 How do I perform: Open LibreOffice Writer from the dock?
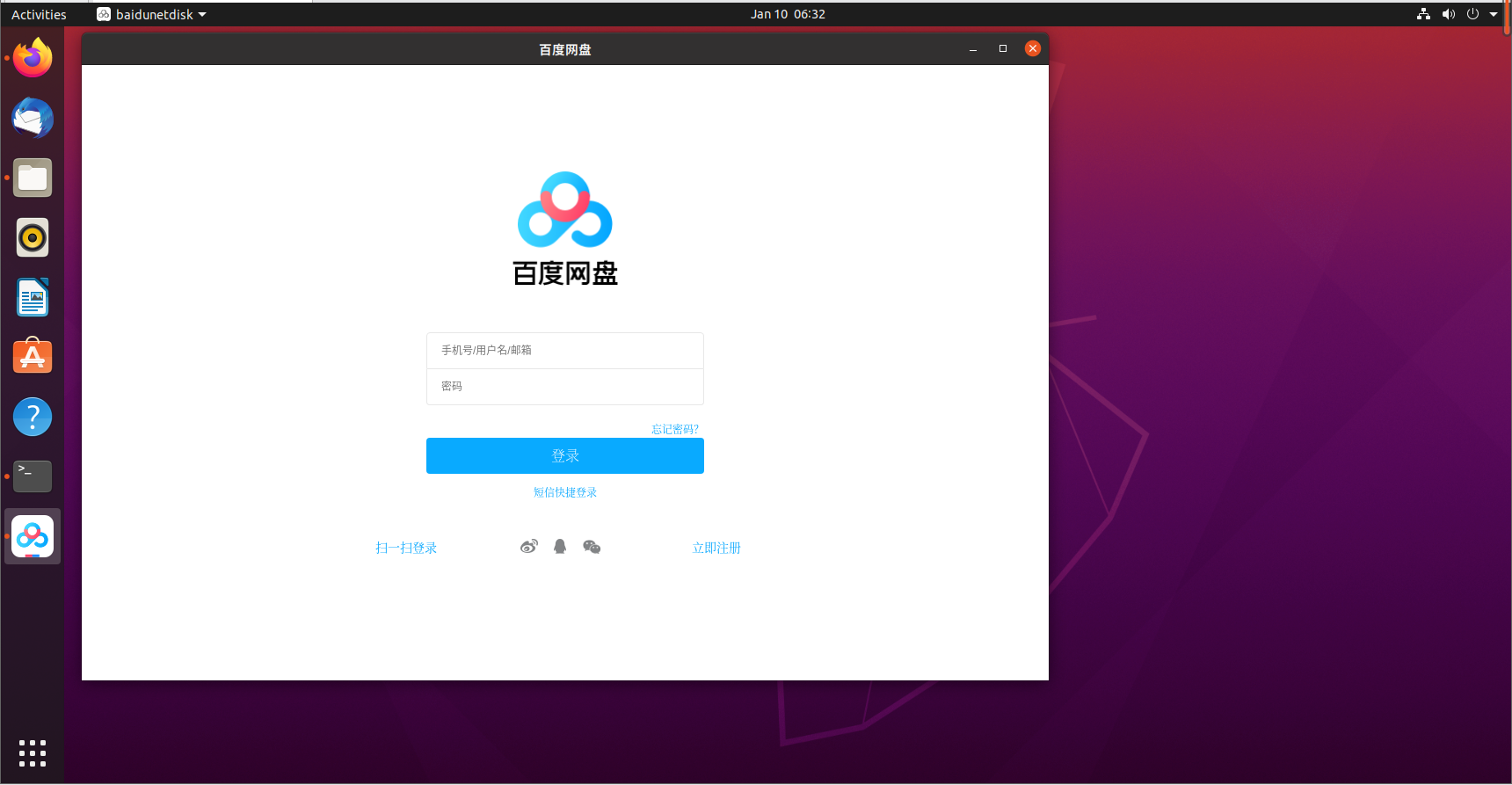point(33,297)
